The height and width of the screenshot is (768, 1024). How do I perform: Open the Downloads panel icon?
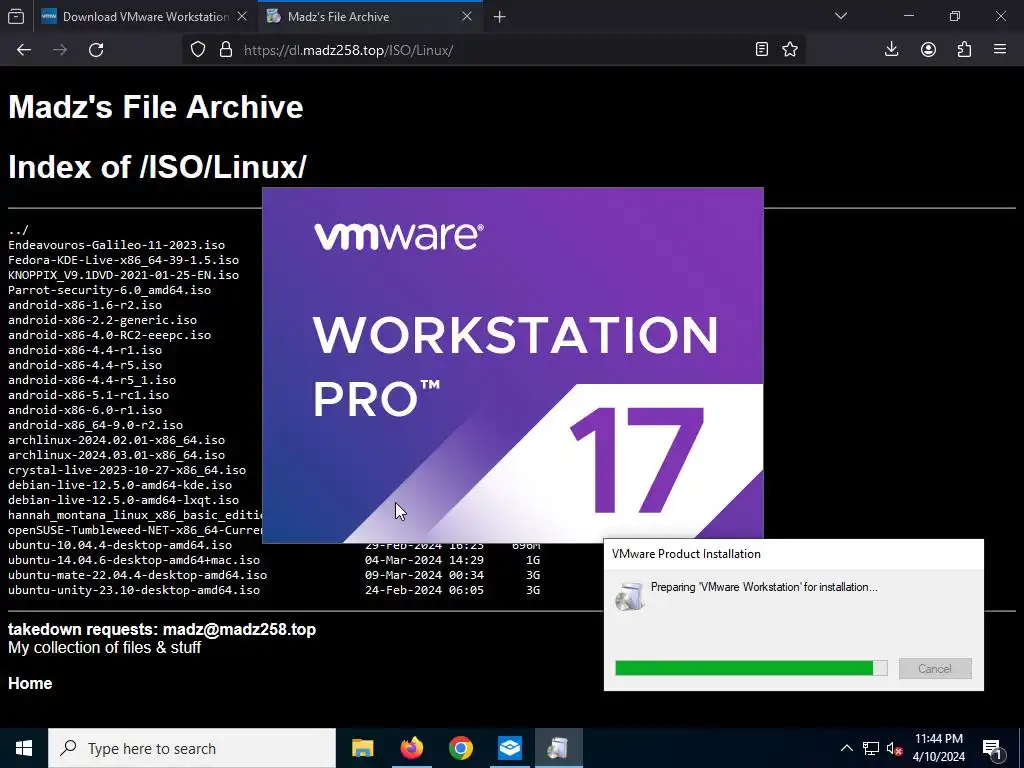click(891, 49)
